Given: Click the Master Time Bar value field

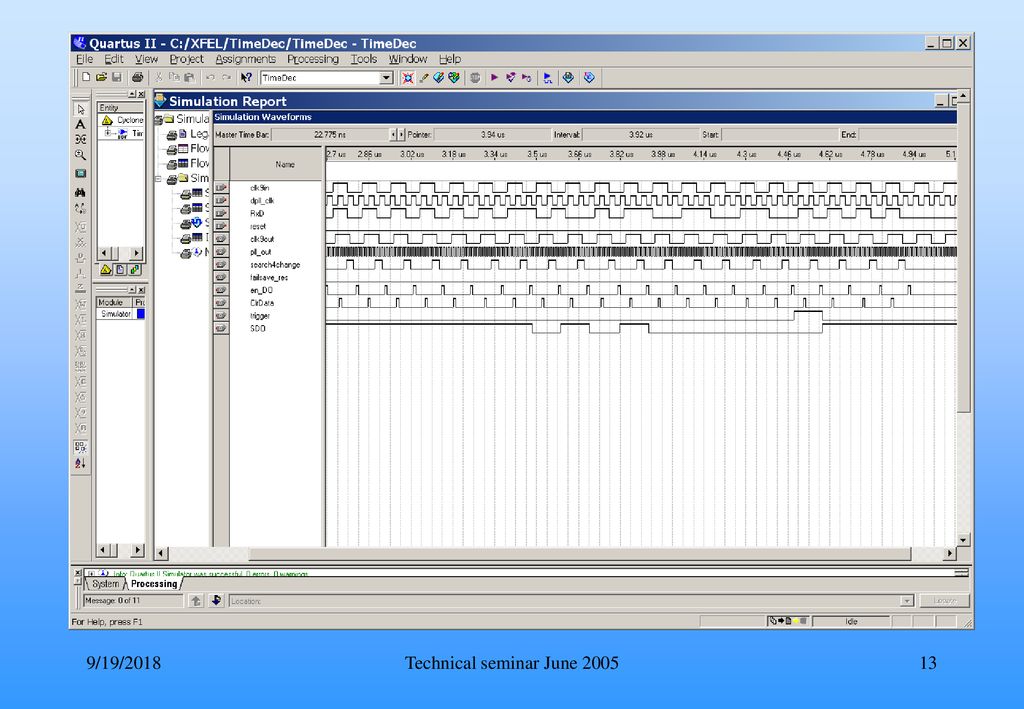Looking at the screenshot, I should pos(329,134).
